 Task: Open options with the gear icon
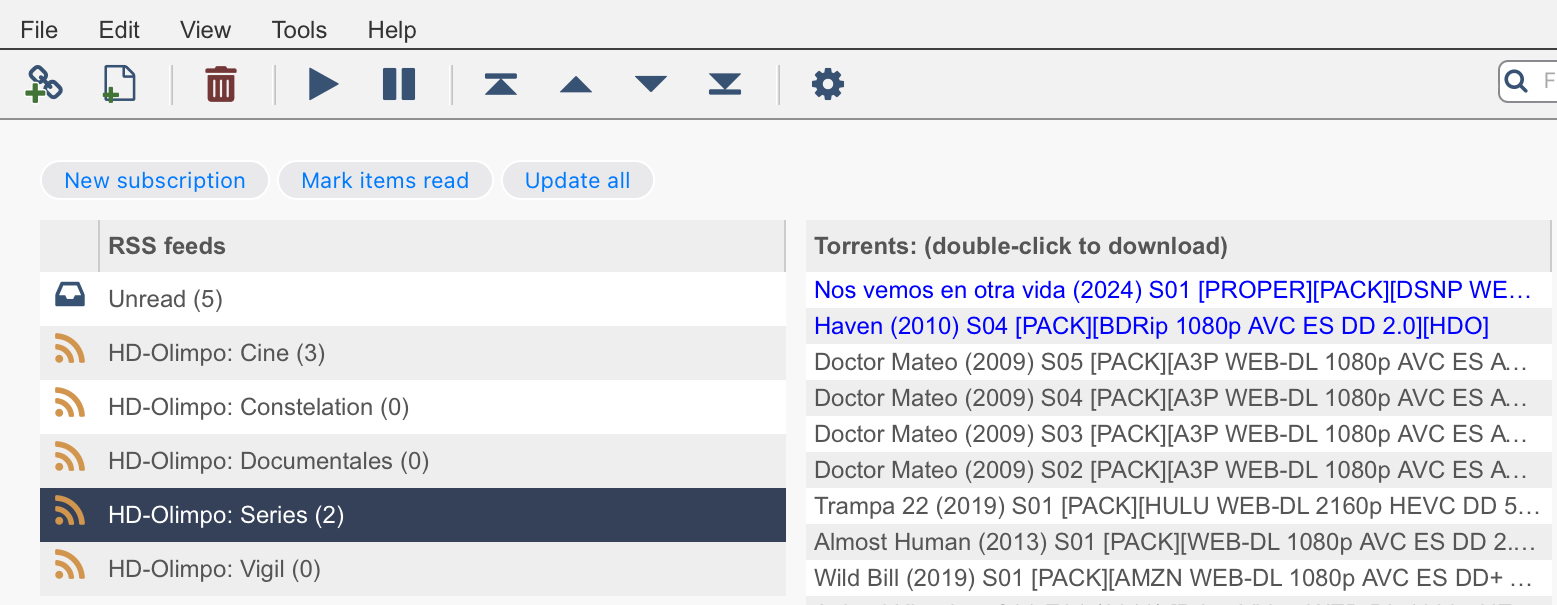click(x=828, y=84)
